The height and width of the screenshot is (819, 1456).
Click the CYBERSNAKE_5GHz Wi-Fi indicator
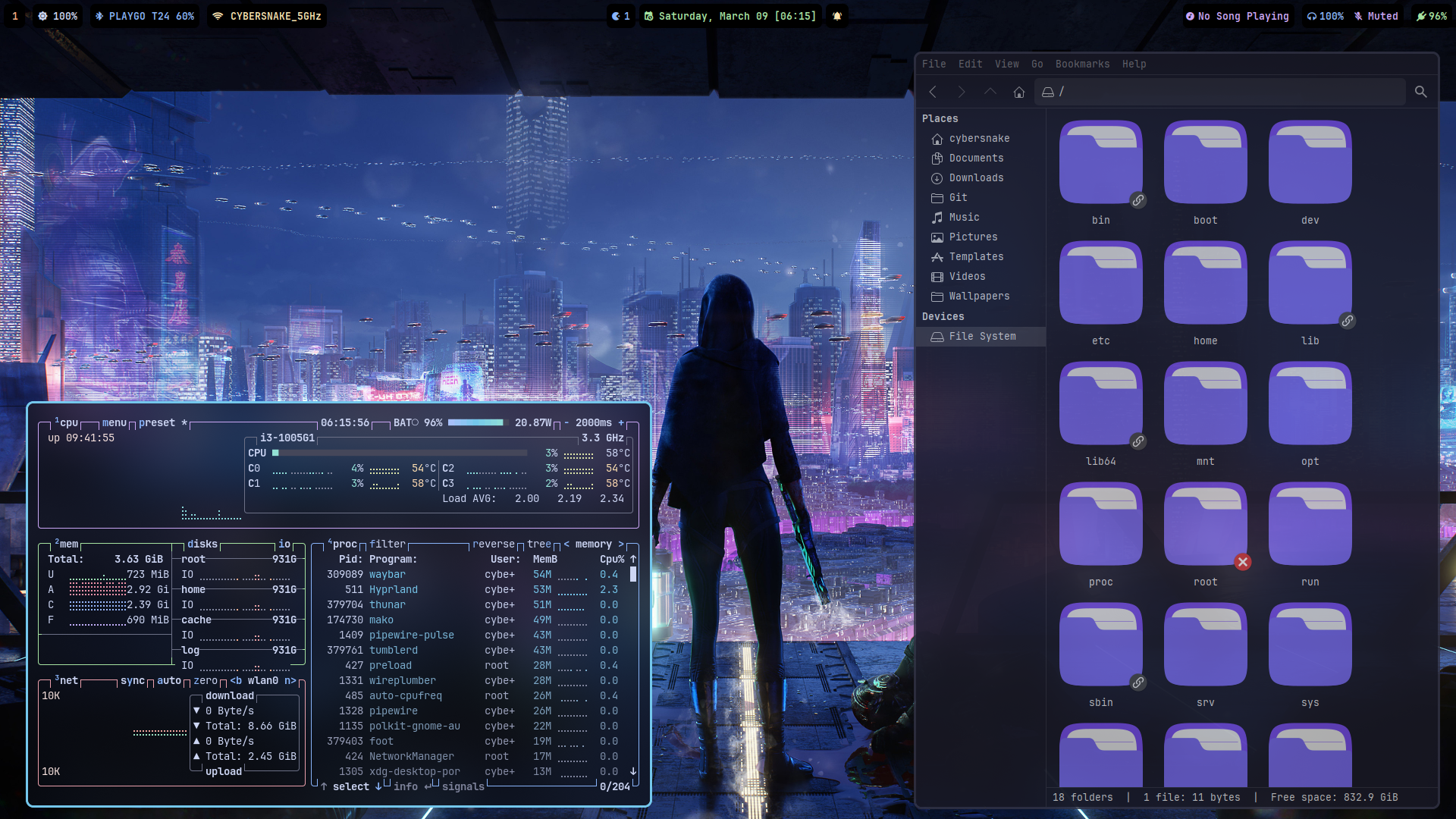click(x=267, y=16)
